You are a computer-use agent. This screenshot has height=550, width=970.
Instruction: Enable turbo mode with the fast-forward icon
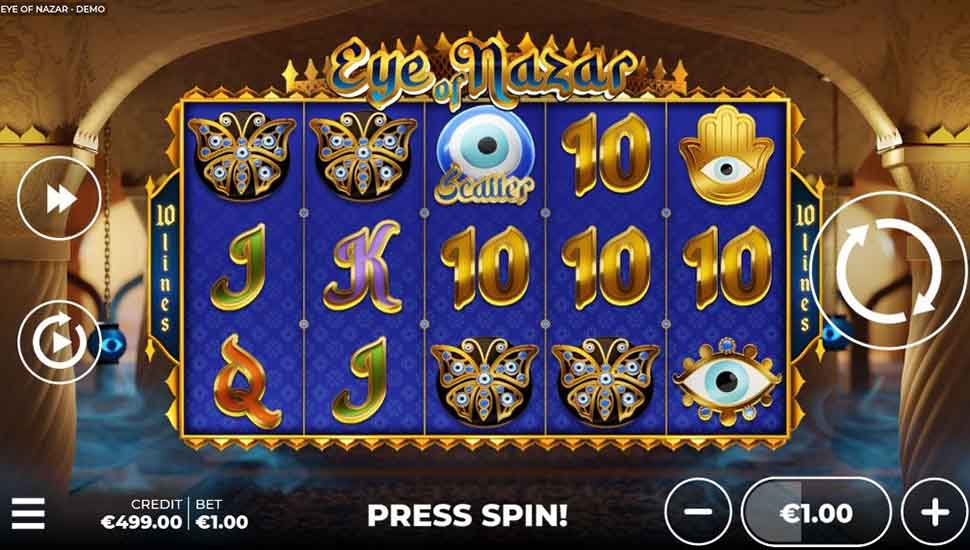click(x=59, y=199)
